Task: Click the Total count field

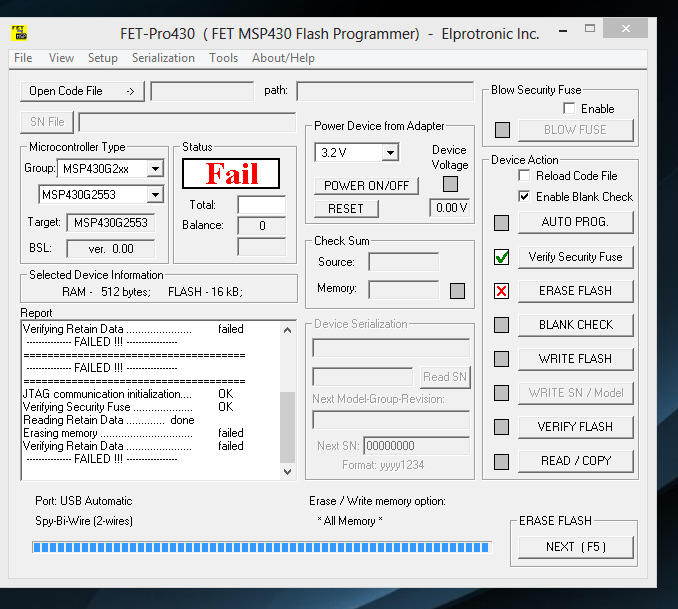Action: 262,205
